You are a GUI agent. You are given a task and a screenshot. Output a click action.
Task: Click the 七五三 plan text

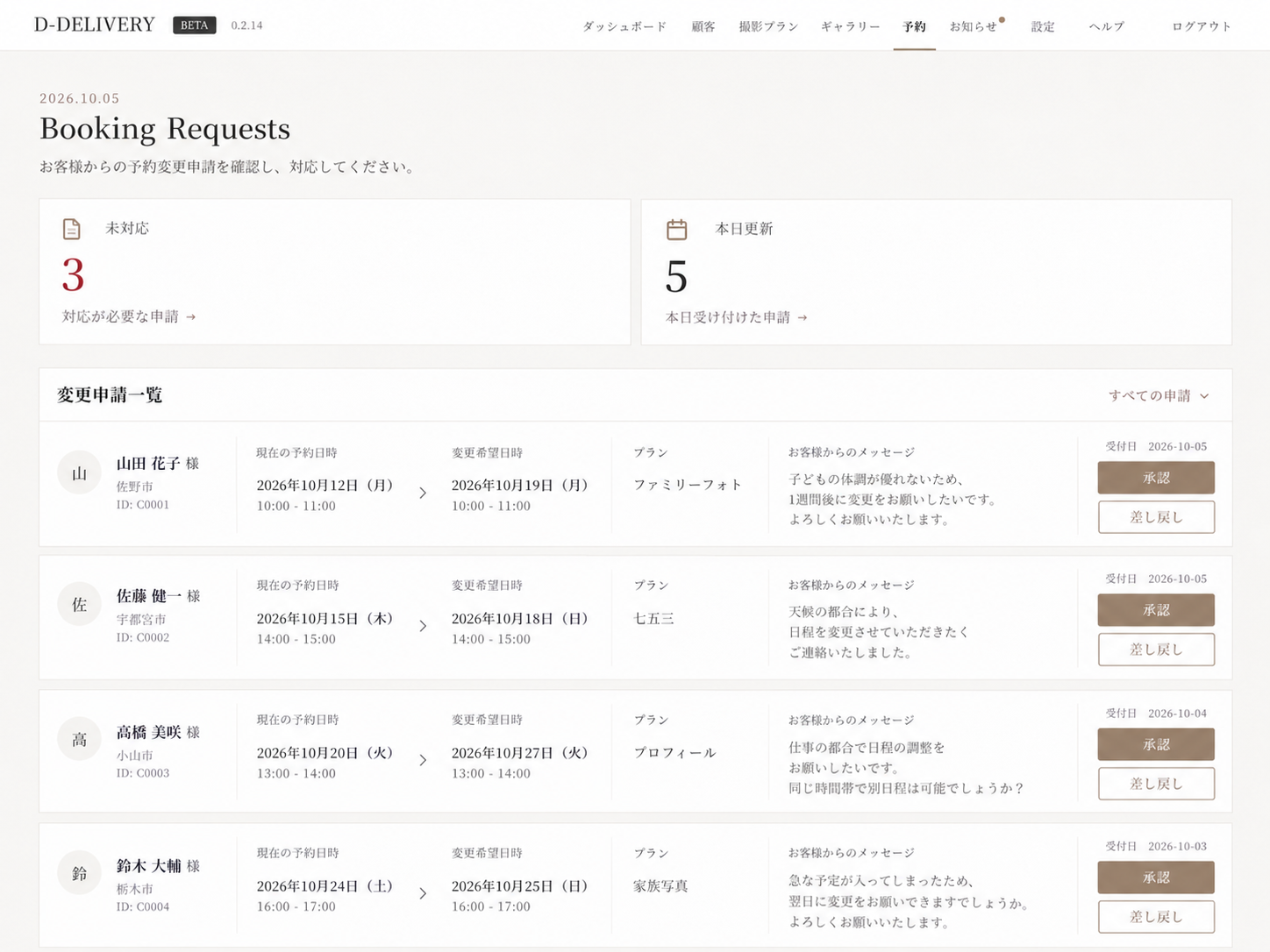[x=653, y=619]
